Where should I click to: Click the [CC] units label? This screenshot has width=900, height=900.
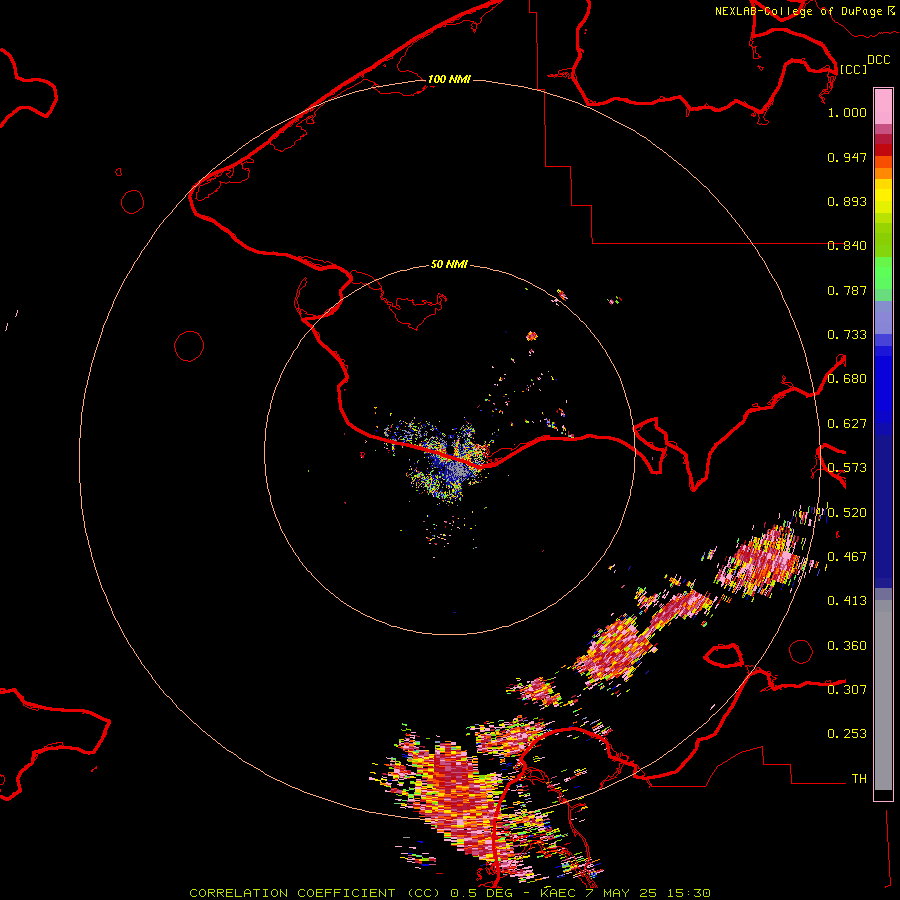pos(853,69)
